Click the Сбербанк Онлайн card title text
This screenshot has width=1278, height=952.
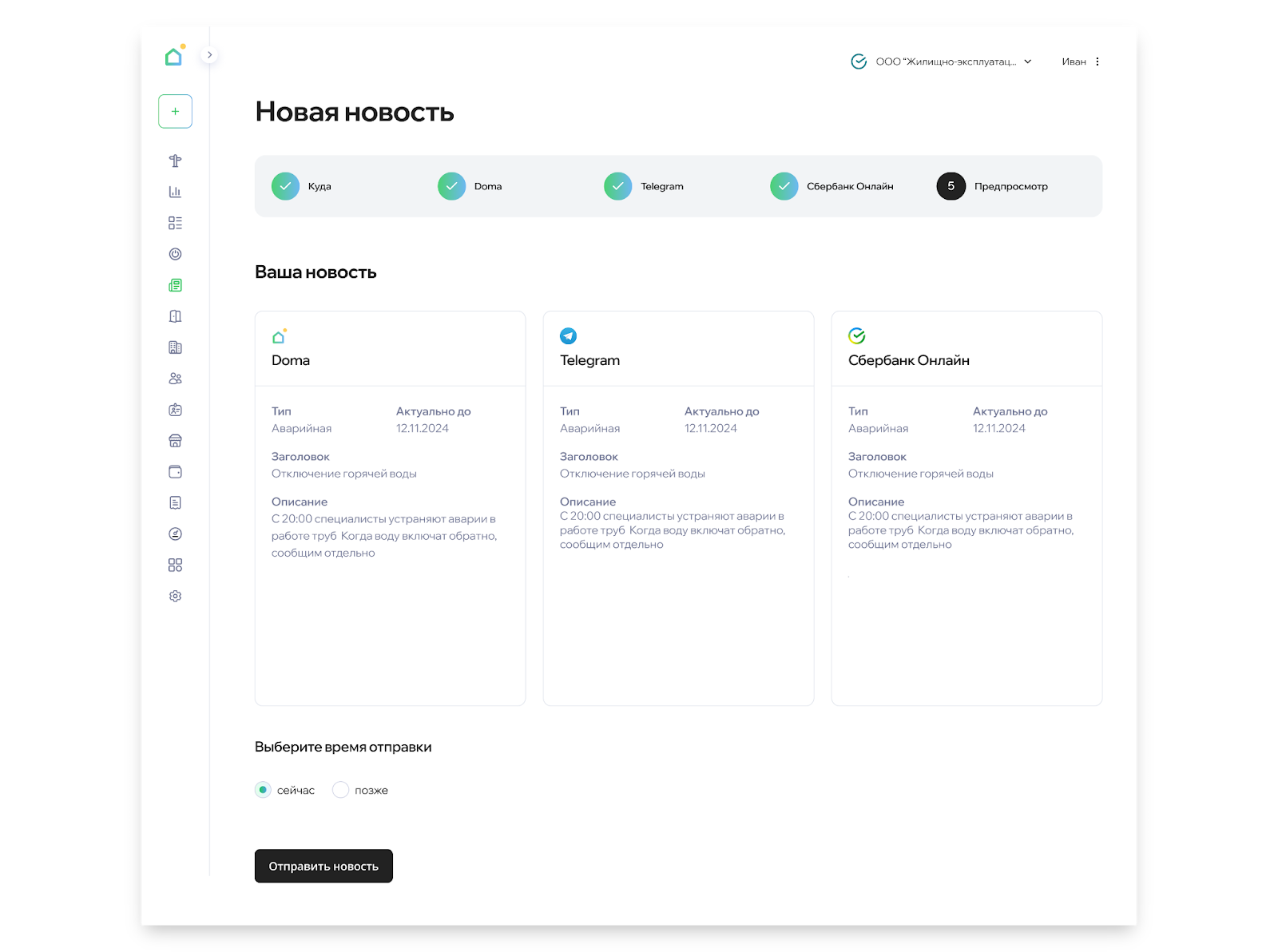[909, 360]
